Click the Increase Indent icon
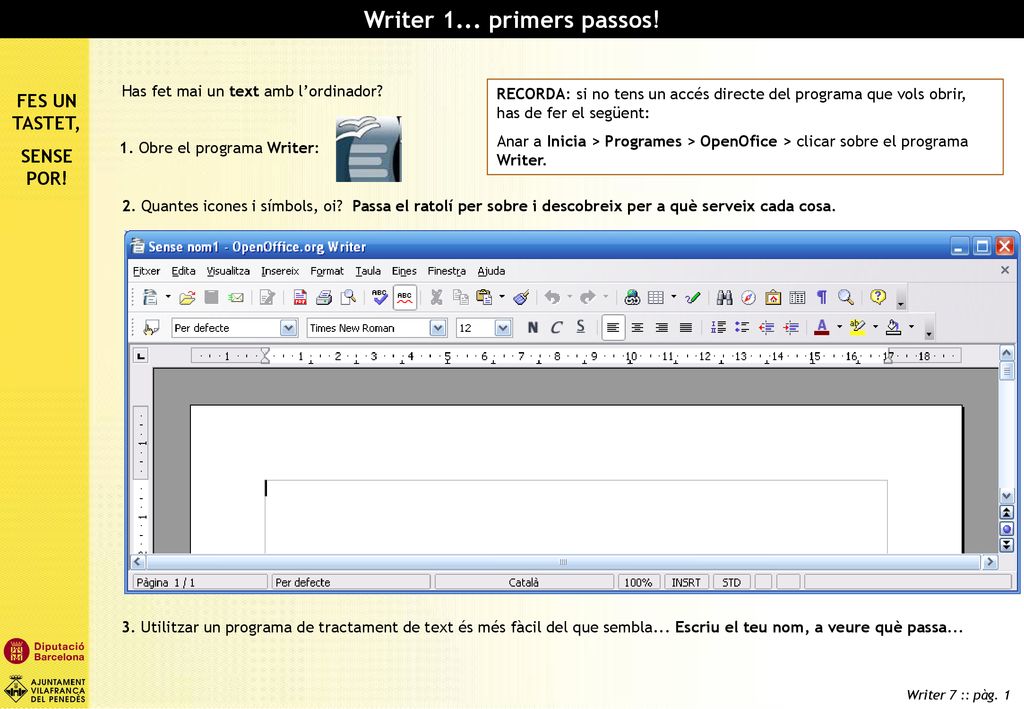1024x709 pixels. 791,328
